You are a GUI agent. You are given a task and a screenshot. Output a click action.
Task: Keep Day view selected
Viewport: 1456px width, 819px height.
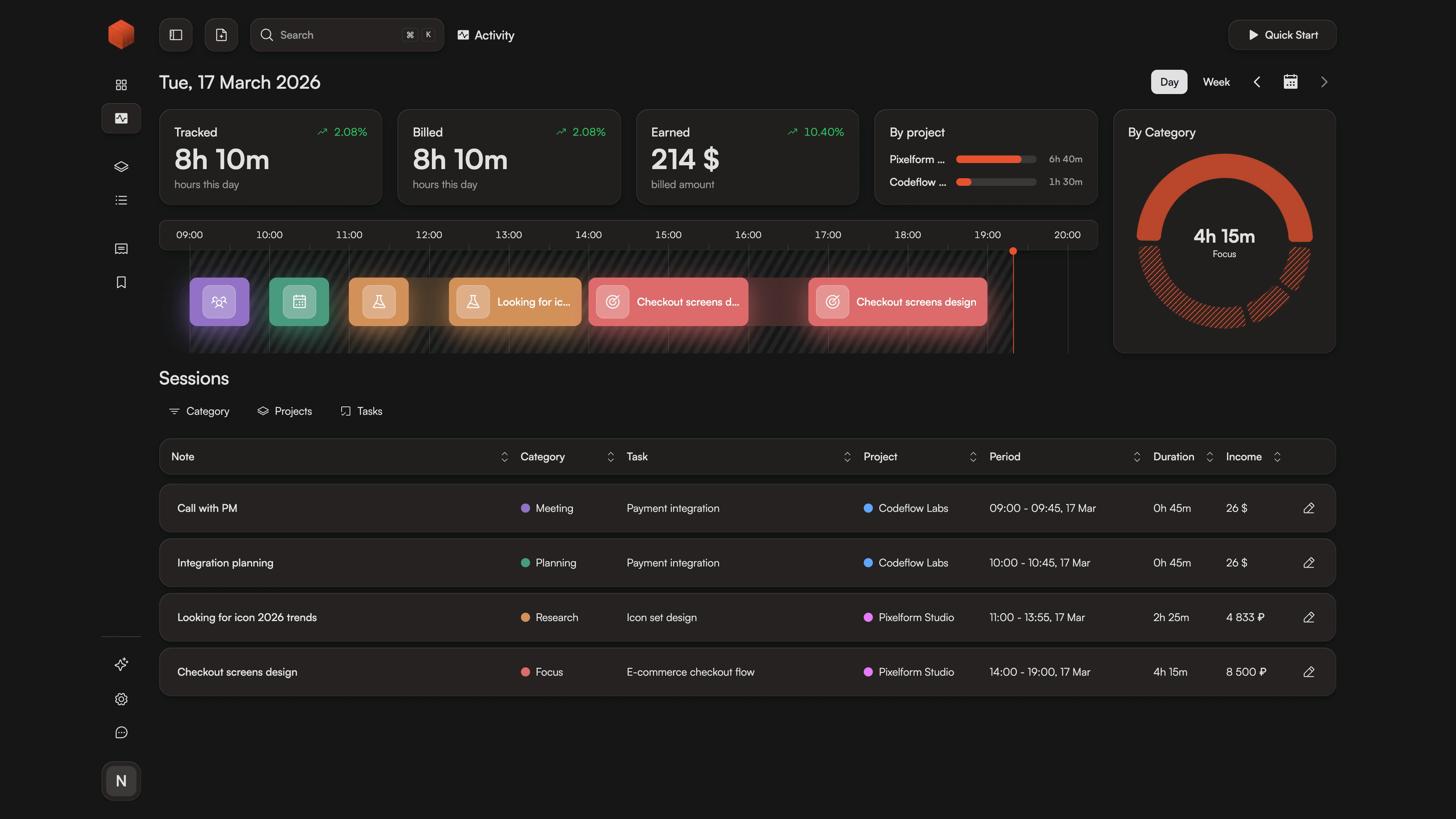tap(1169, 82)
